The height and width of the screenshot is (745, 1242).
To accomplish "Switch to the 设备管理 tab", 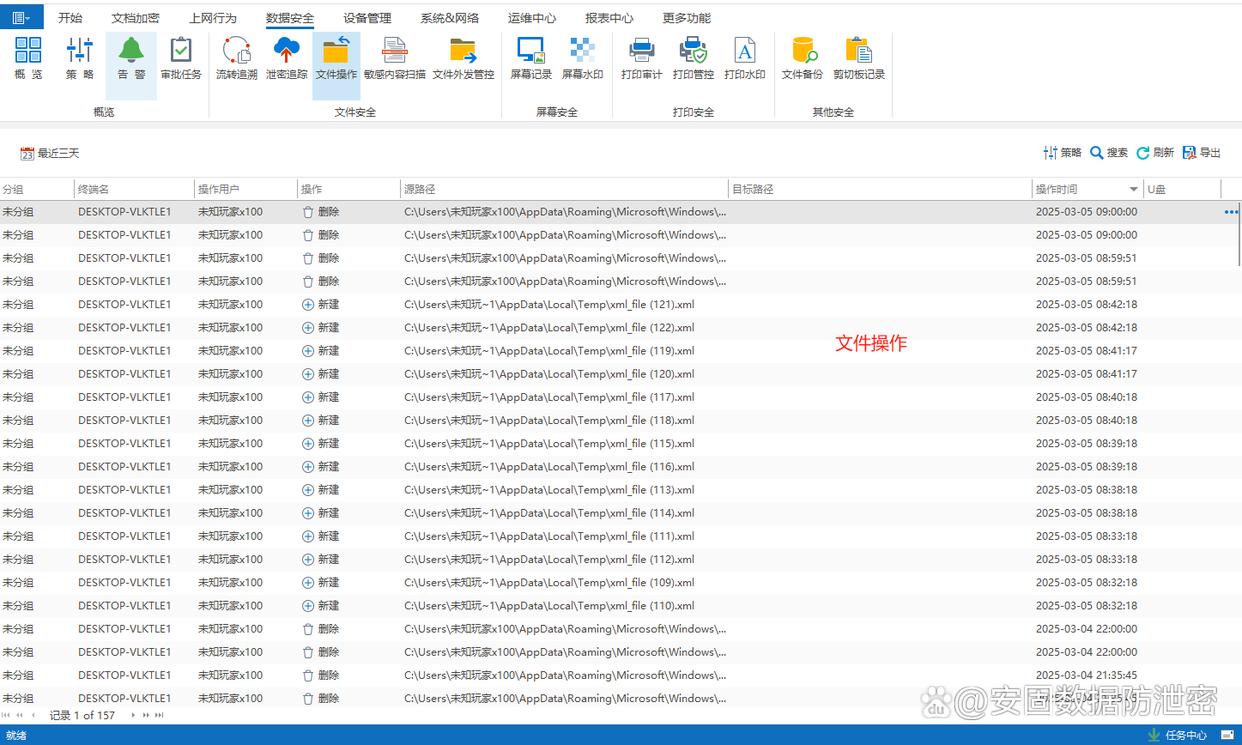I will [x=367, y=18].
